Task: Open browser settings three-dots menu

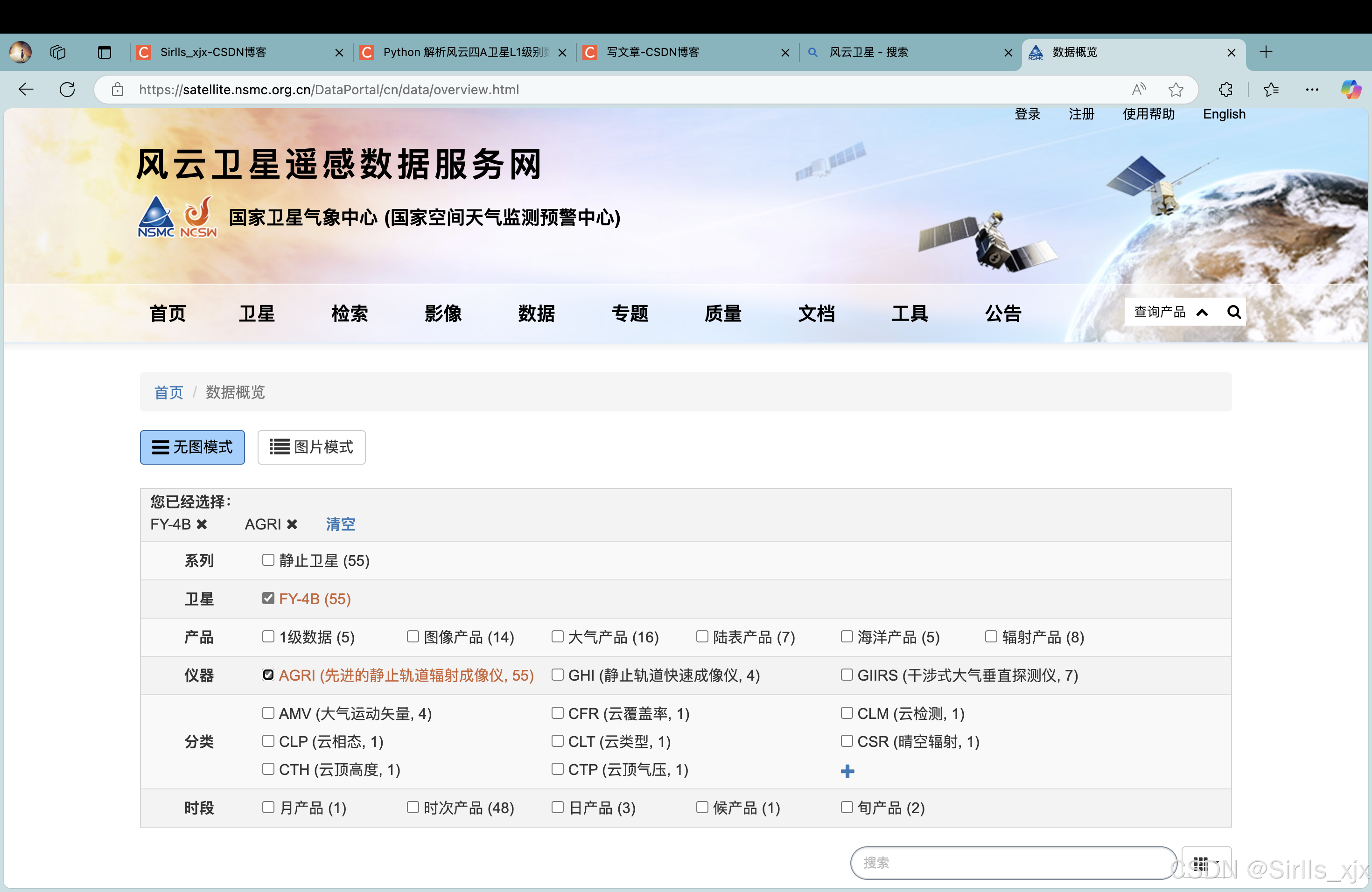Action: tap(1312, 89)
